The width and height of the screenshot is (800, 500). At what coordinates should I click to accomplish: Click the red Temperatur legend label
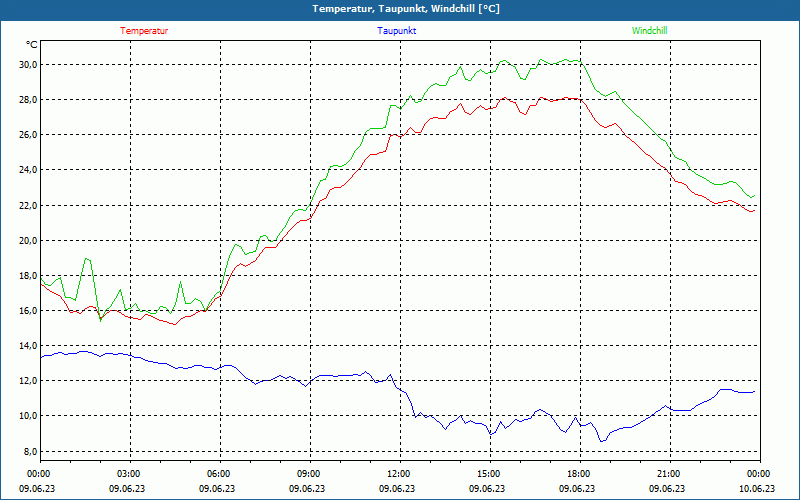[x=144, y=31]
